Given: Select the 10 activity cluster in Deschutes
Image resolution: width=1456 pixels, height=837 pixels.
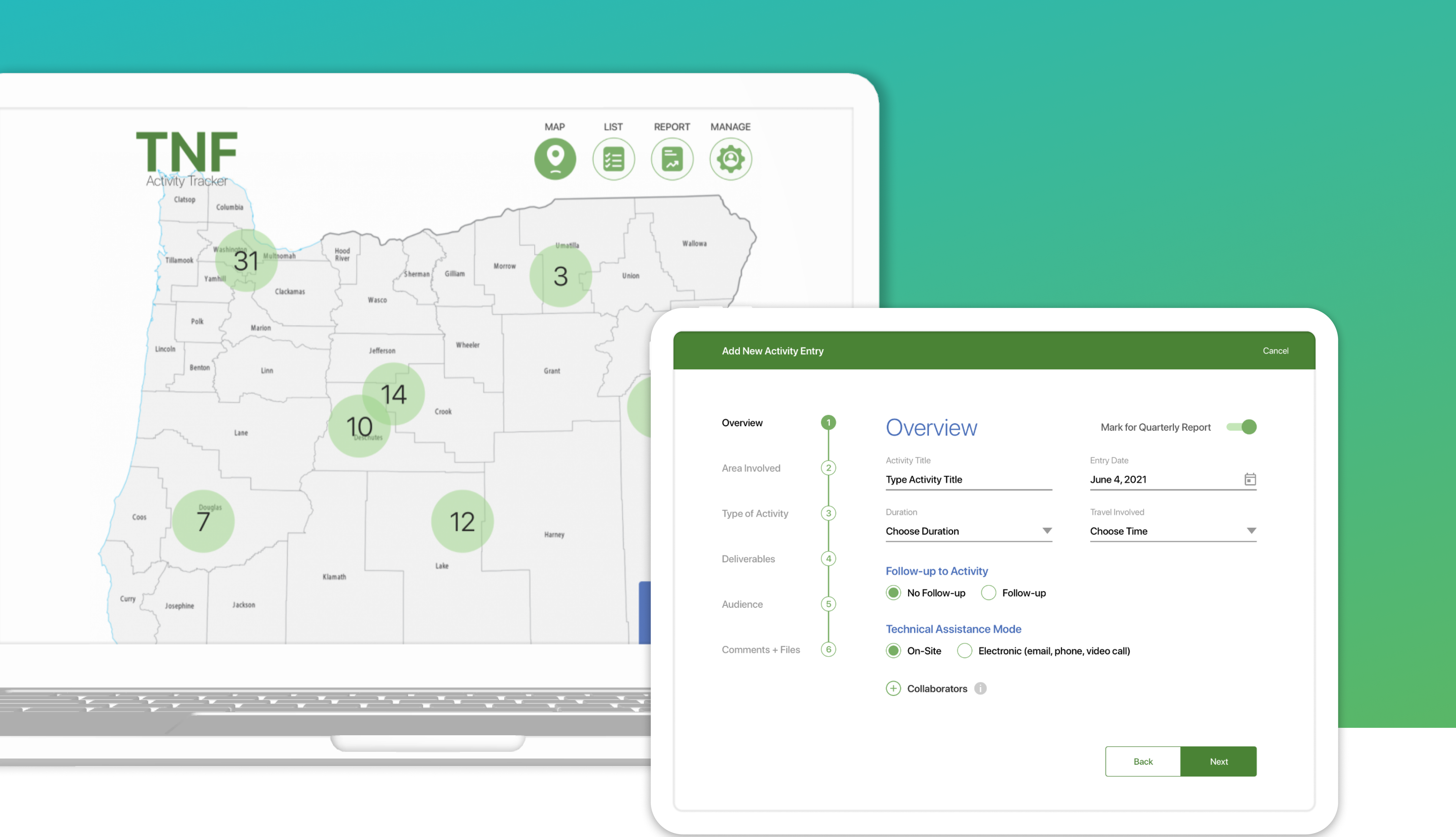Looking at the screenshot, I should (360, 427).
